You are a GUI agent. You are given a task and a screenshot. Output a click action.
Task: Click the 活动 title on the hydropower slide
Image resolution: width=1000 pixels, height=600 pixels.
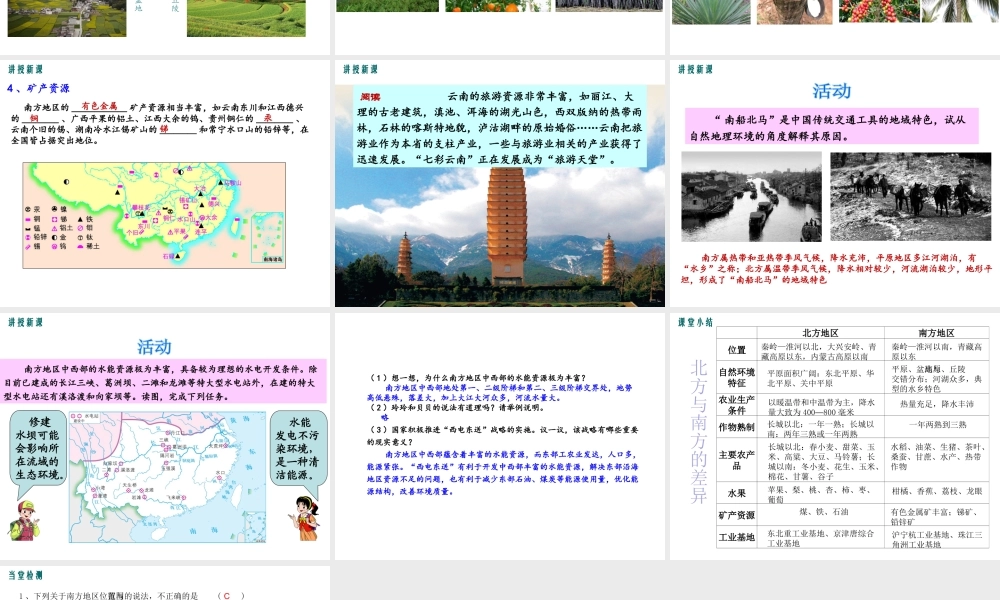point(154,347)
